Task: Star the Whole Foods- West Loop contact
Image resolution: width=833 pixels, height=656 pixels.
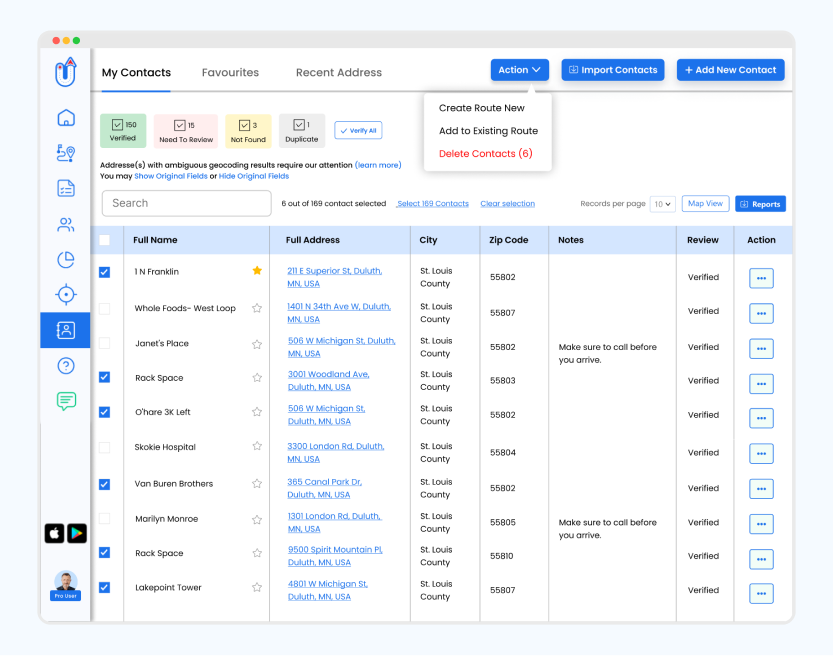Action: [x=257, y=308]
